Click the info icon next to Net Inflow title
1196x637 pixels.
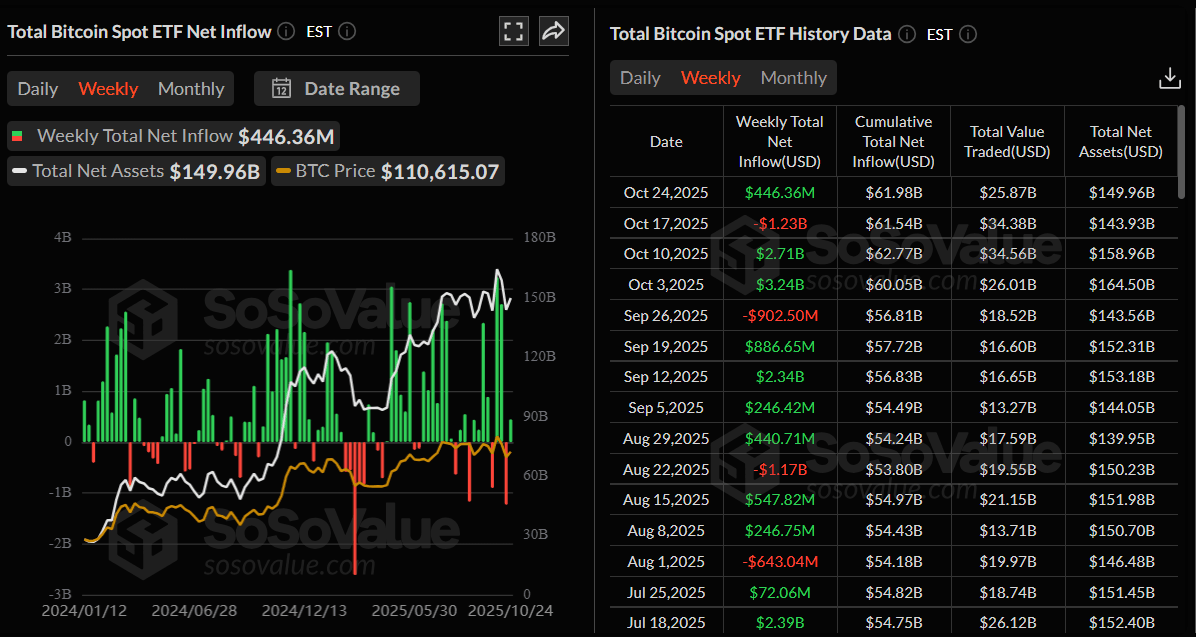285,31
